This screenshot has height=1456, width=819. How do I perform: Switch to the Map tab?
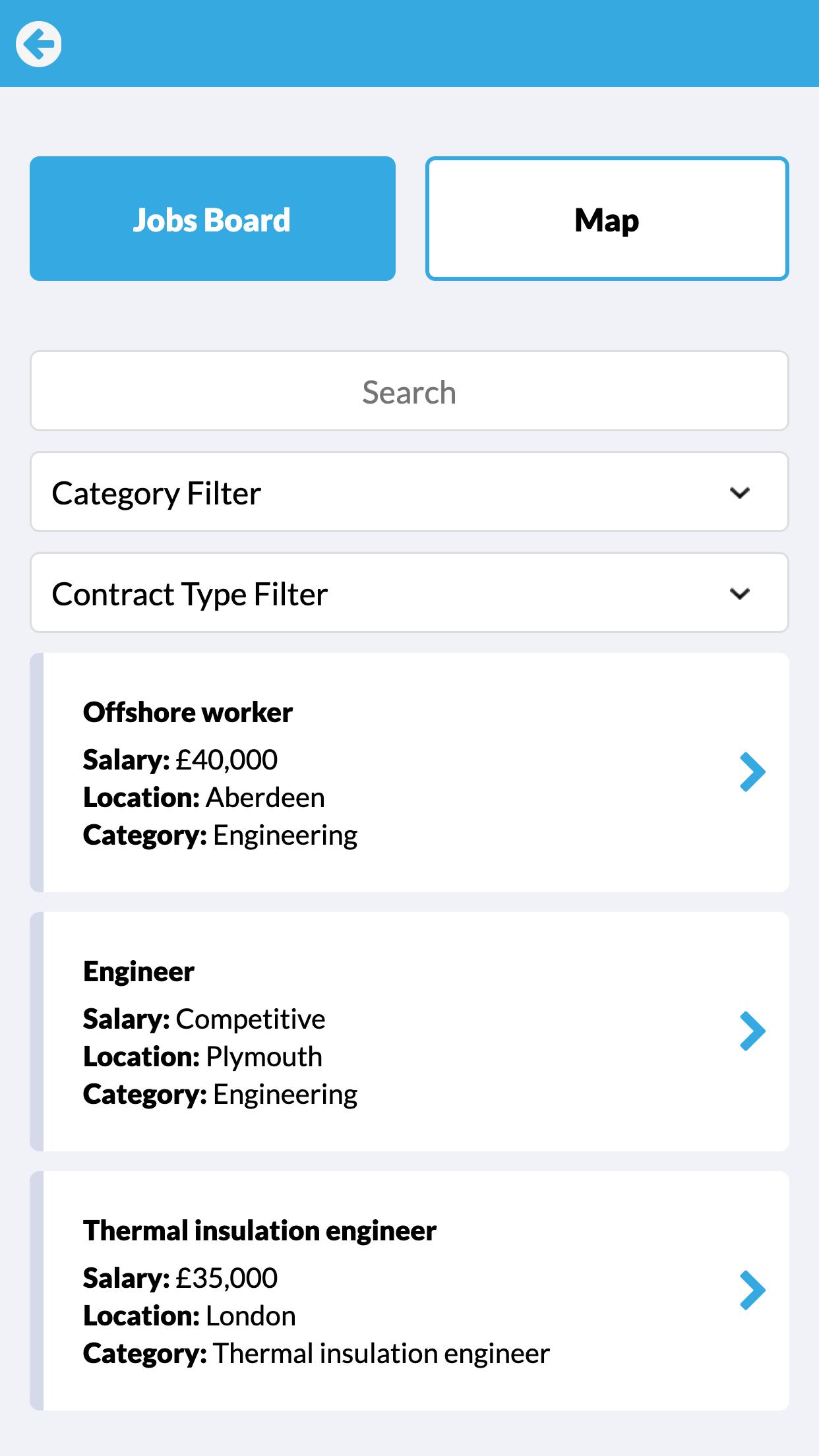pos(607,218)
